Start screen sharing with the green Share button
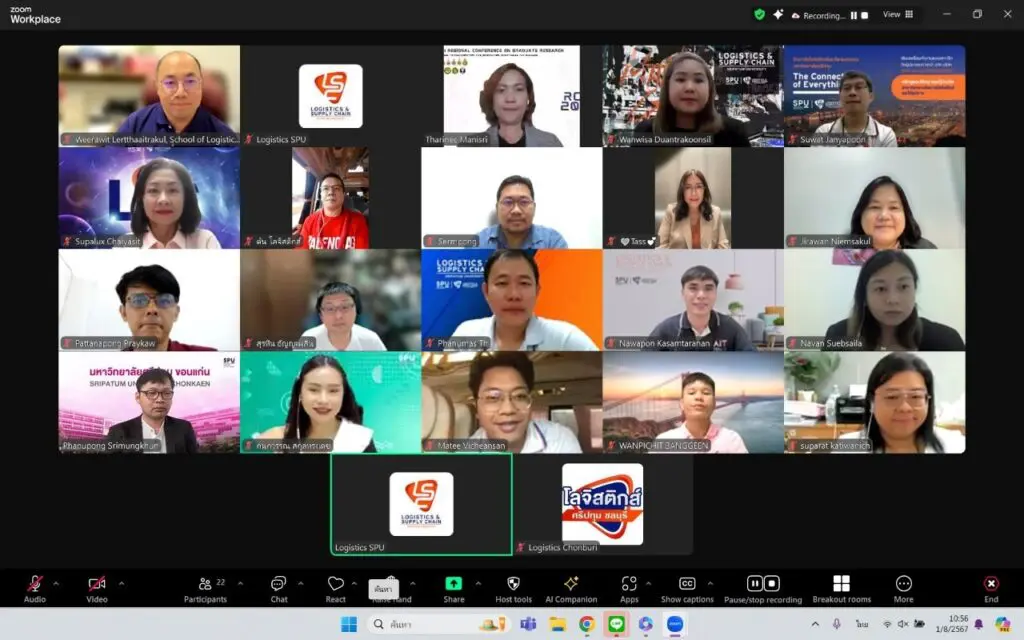The height and width of the screenshot is (640, 1024). coord(453,588)
